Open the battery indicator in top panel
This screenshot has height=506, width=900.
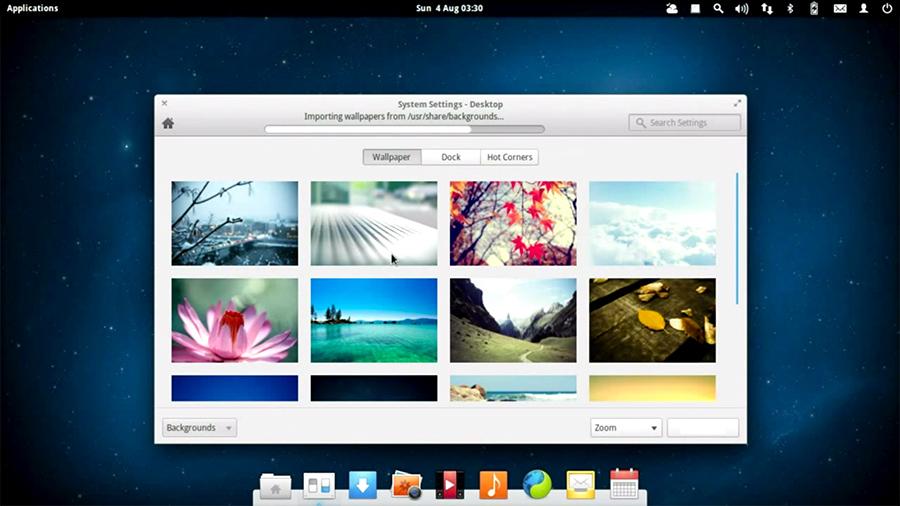(813, 8)
